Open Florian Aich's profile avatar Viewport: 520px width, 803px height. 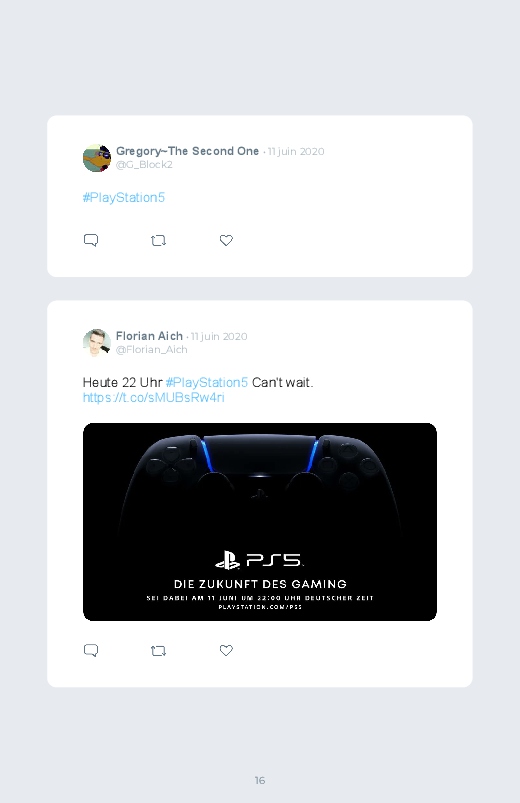click(97, 343)
